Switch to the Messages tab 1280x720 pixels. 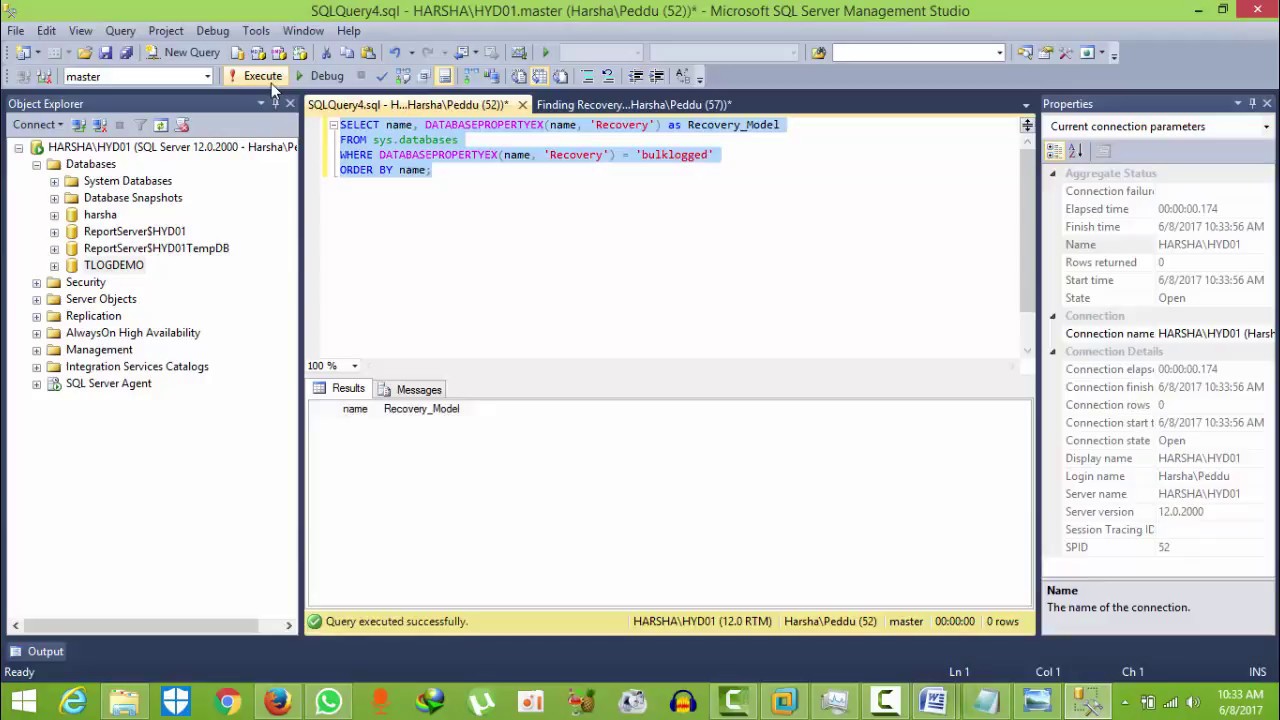point(410,390)
